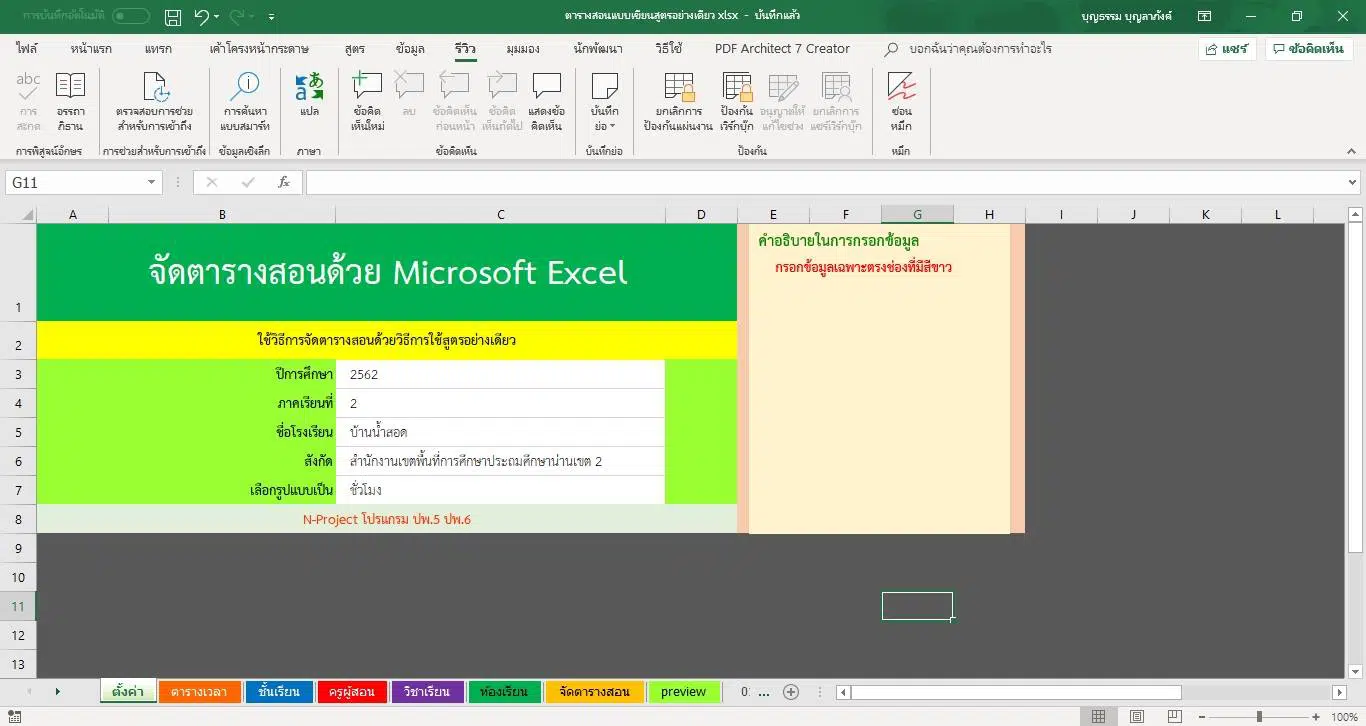The width and height of the screenshot is (1366, 726).
Task: Select the academic year cell 2562
Action: point(500,374)
